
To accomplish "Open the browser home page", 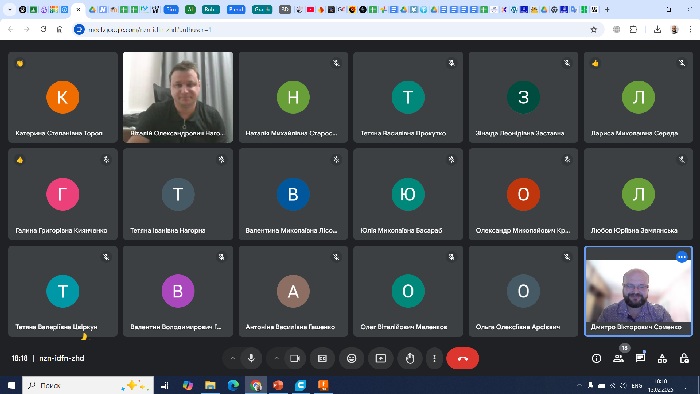I will click(59, 29).
